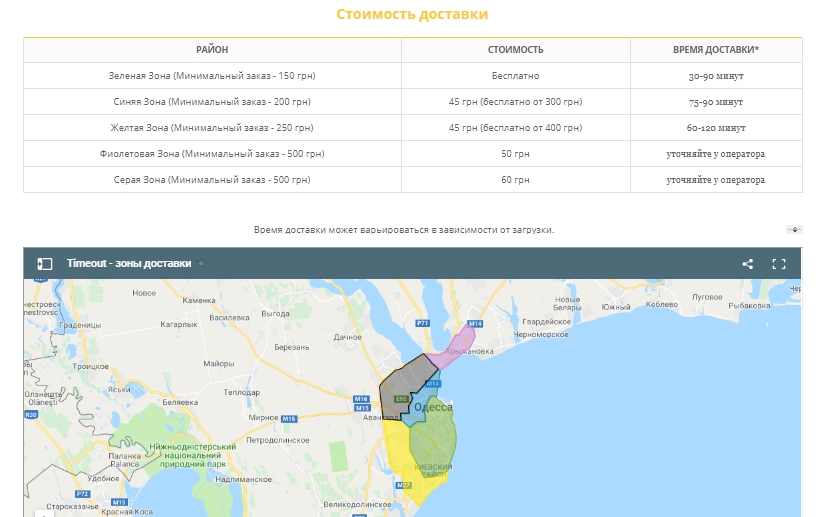Open the map in fullscreen view
821x517 pixels.
click(x=779, y=264)
